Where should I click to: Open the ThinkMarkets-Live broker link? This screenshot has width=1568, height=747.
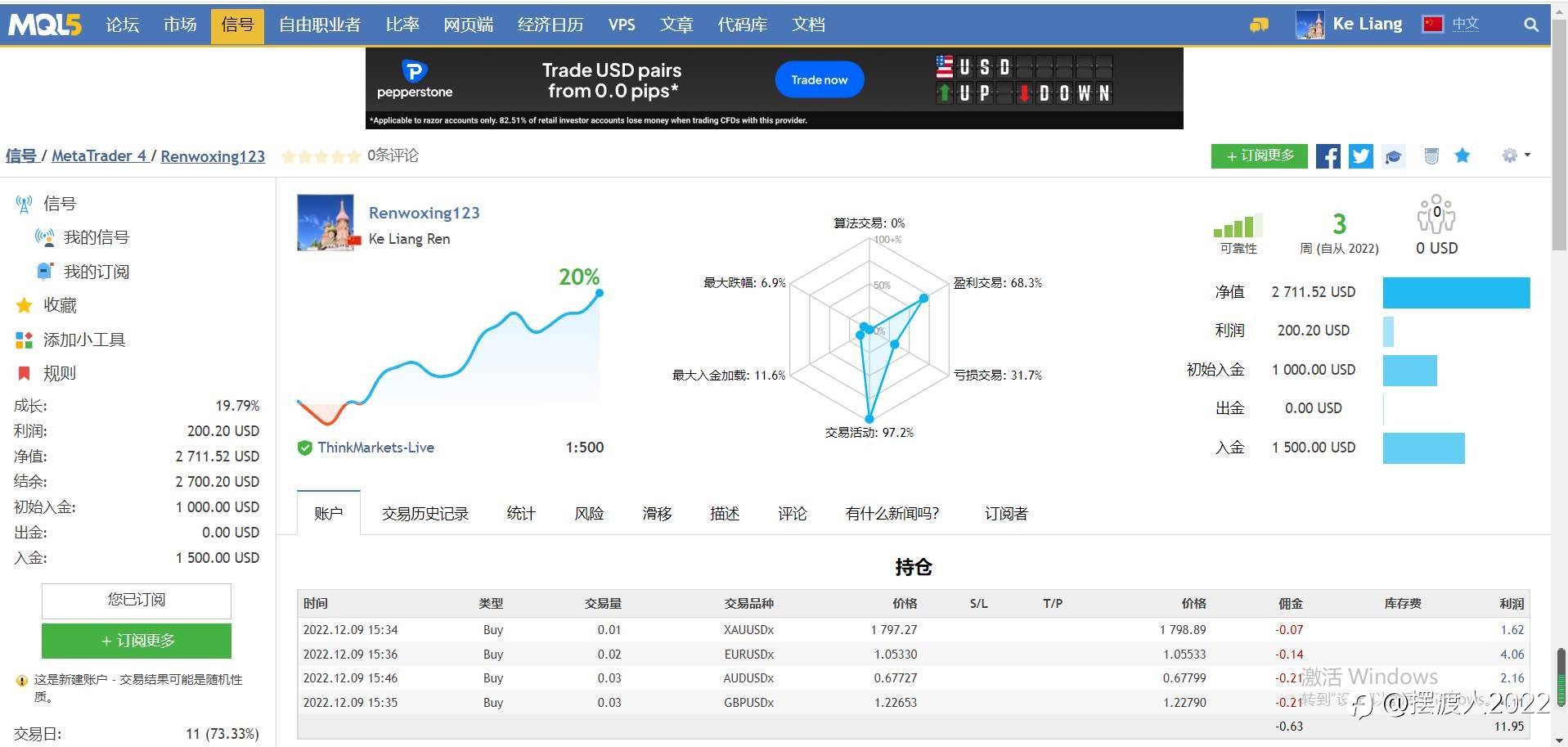[376, 448]
